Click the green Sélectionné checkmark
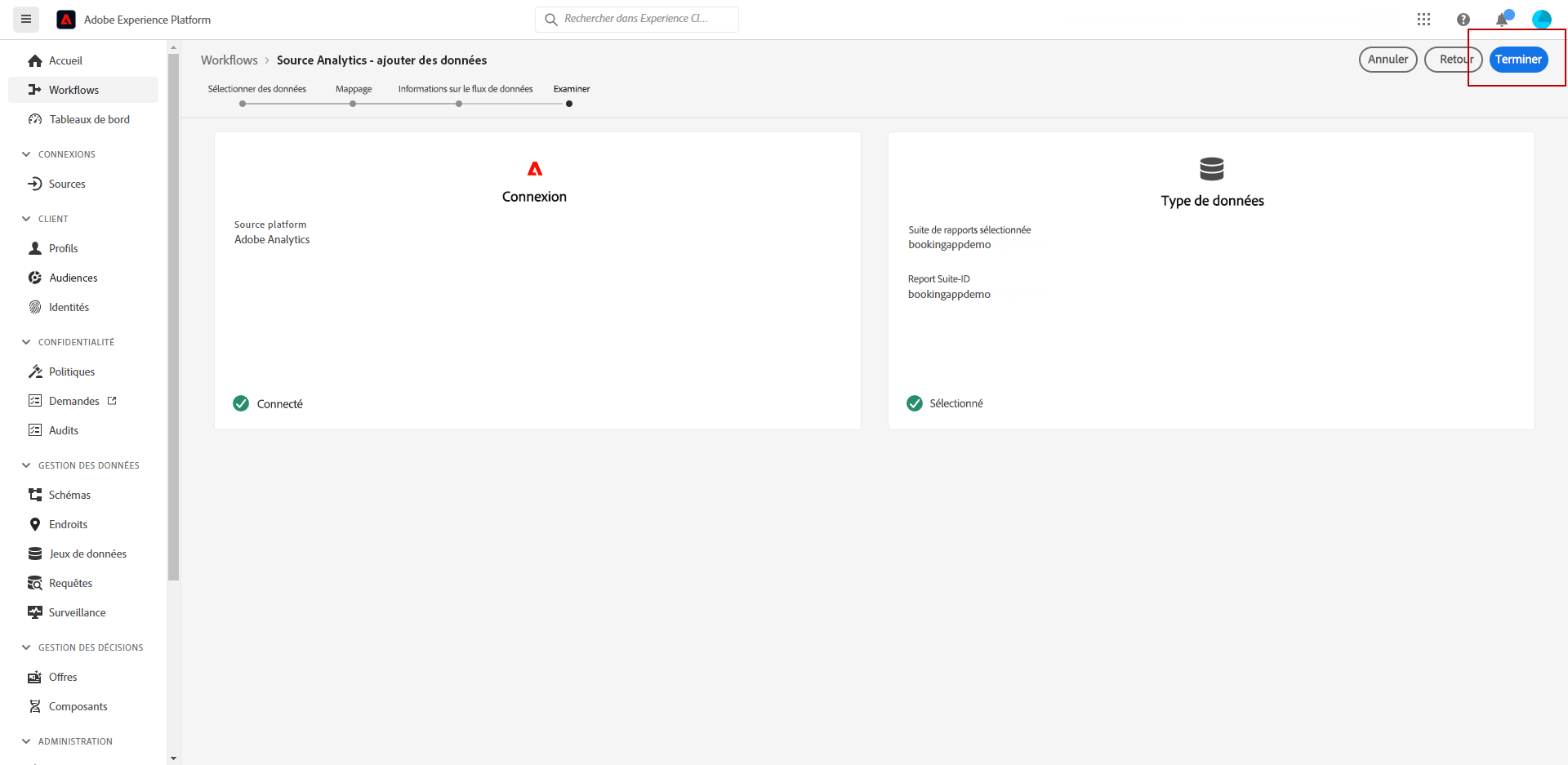 point(915,403)
